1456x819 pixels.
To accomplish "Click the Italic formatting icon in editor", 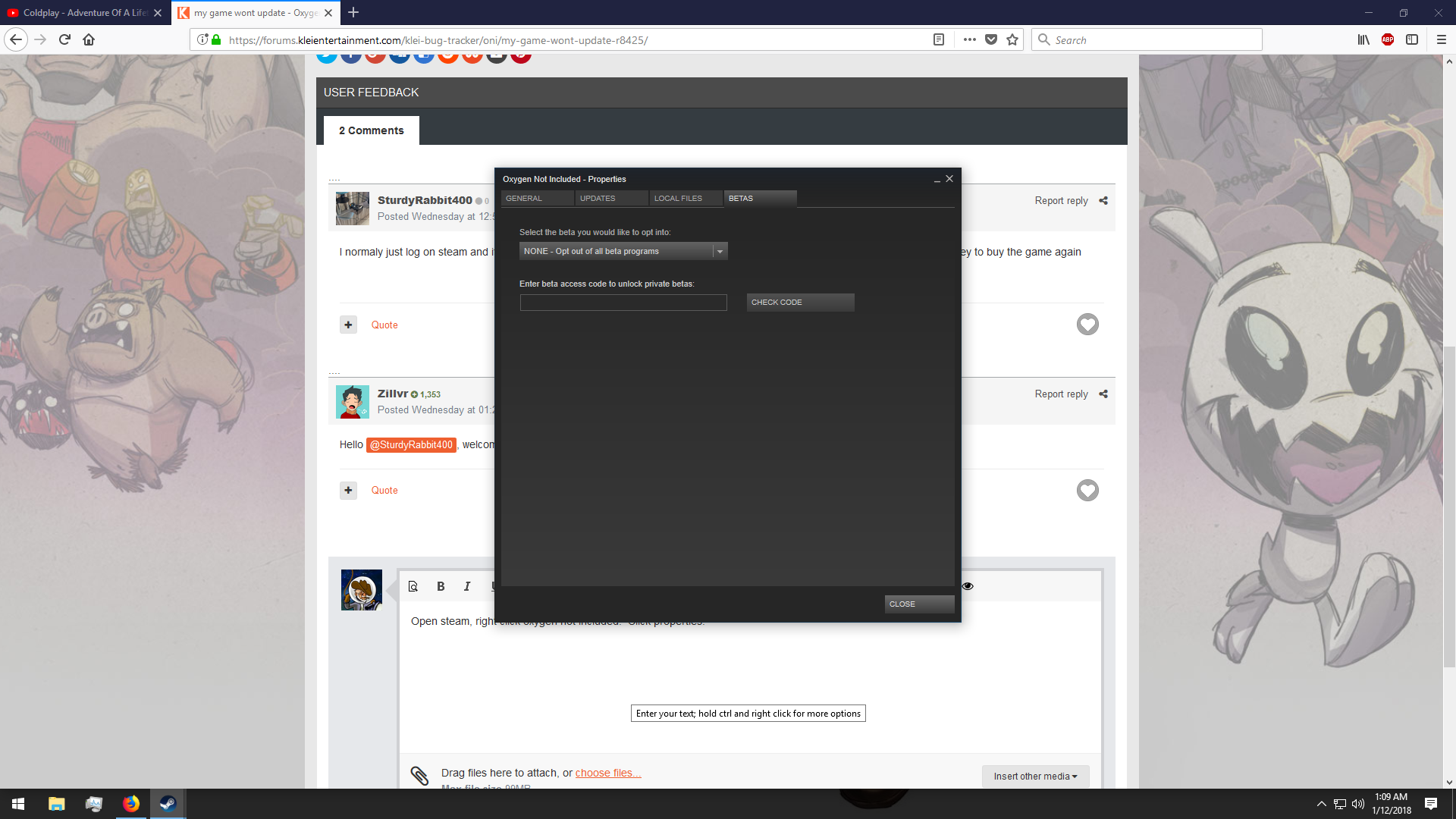I will (x=467, y=586).
